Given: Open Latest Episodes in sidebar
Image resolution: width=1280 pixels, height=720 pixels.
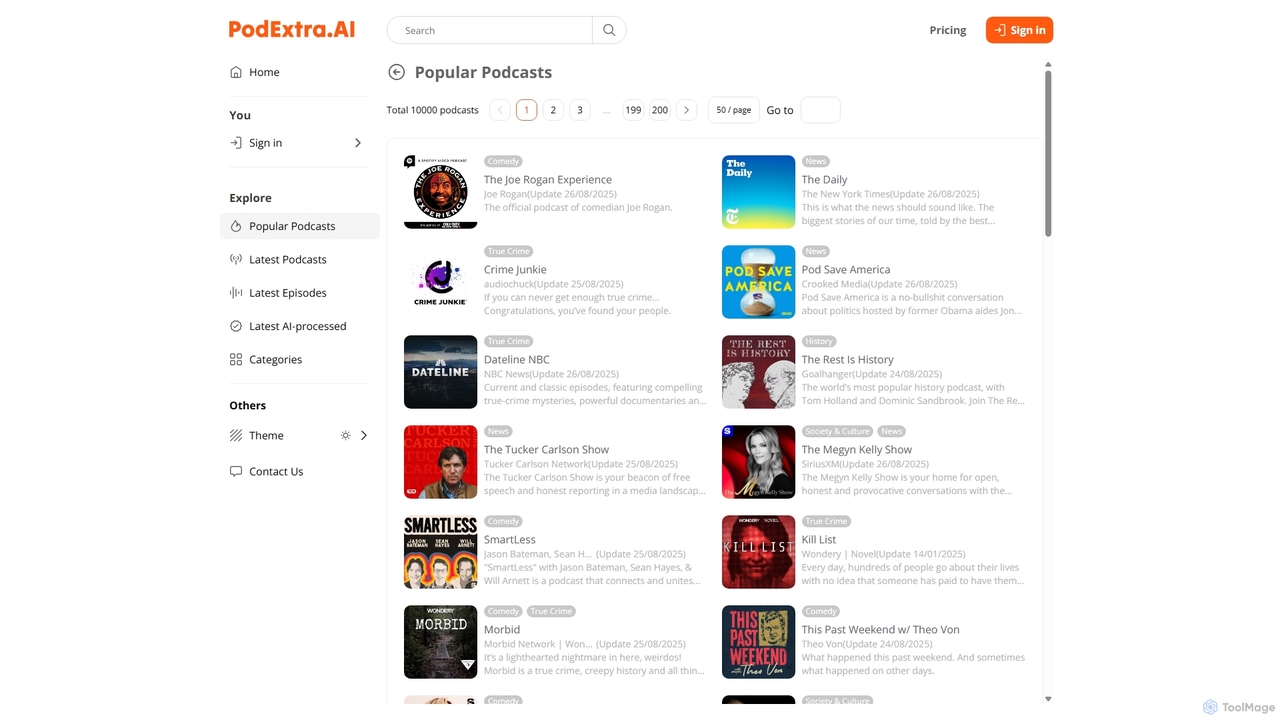Looking at the screenshot, I should tap(299, 293).
